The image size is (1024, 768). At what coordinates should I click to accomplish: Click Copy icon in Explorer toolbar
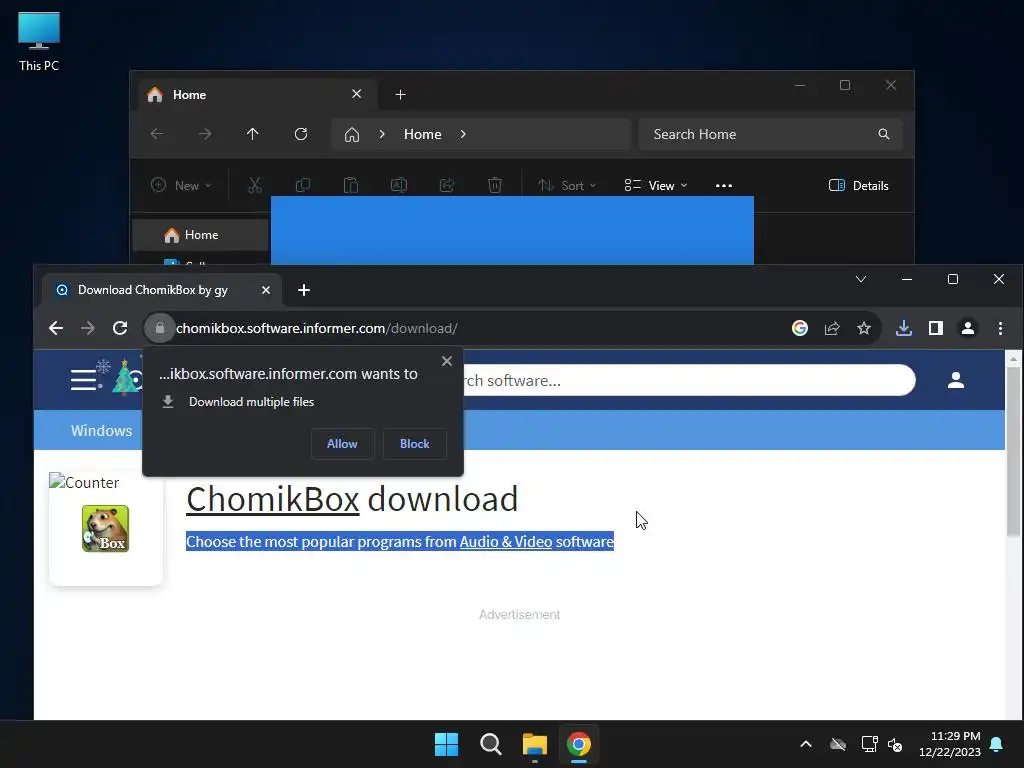pos(302,185)
